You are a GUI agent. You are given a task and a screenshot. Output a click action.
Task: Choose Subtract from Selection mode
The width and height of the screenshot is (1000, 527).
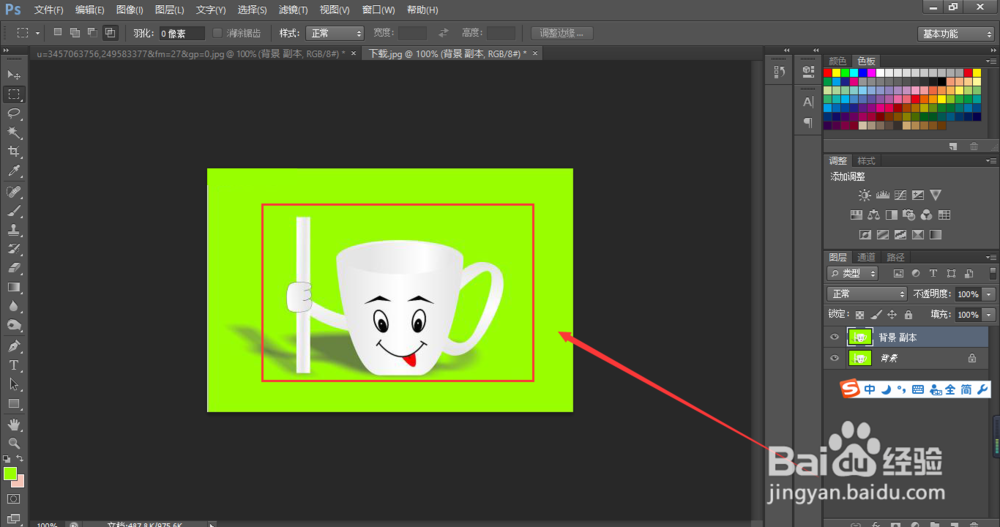pos(92,33)
